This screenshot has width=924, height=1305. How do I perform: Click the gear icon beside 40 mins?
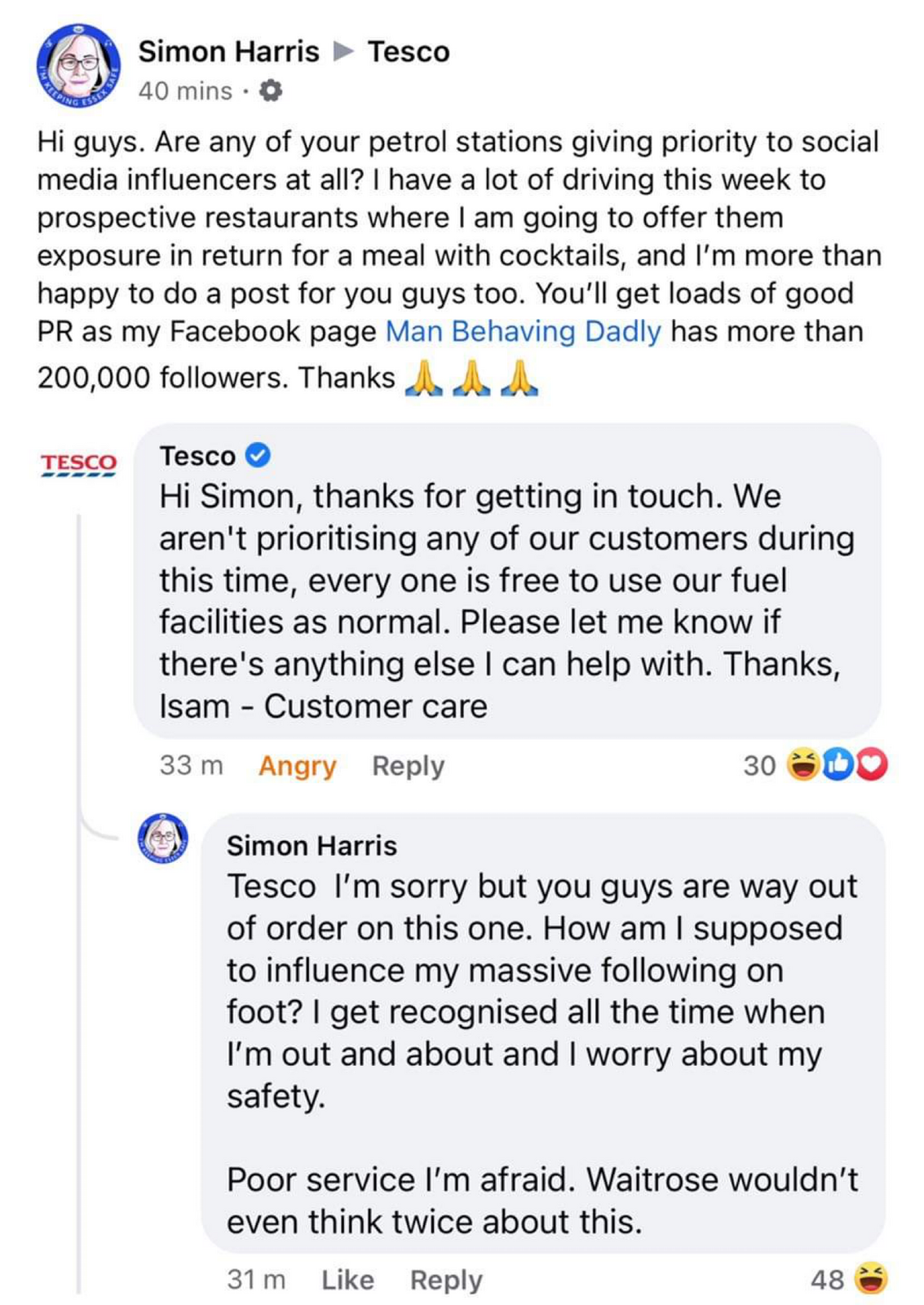[271, 91]
